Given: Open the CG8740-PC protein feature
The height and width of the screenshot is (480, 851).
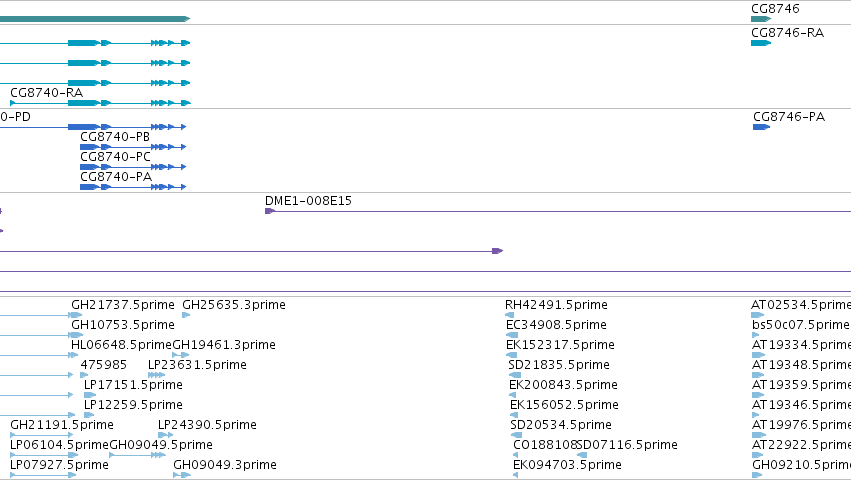Looking at the screenshot, I should tap(133, 167).
